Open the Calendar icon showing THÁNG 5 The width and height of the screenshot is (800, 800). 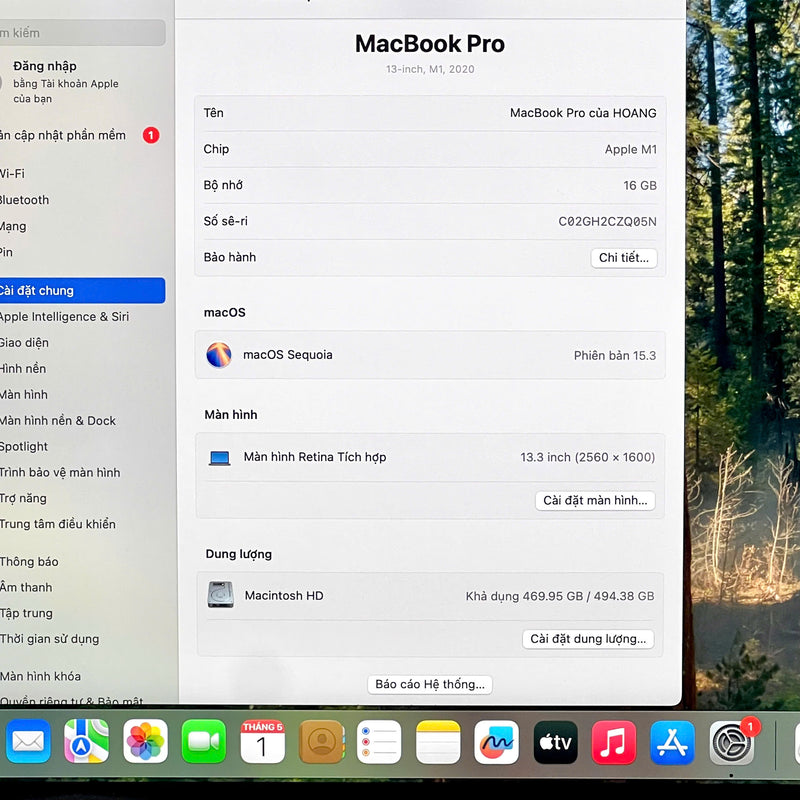coord(262,741)
